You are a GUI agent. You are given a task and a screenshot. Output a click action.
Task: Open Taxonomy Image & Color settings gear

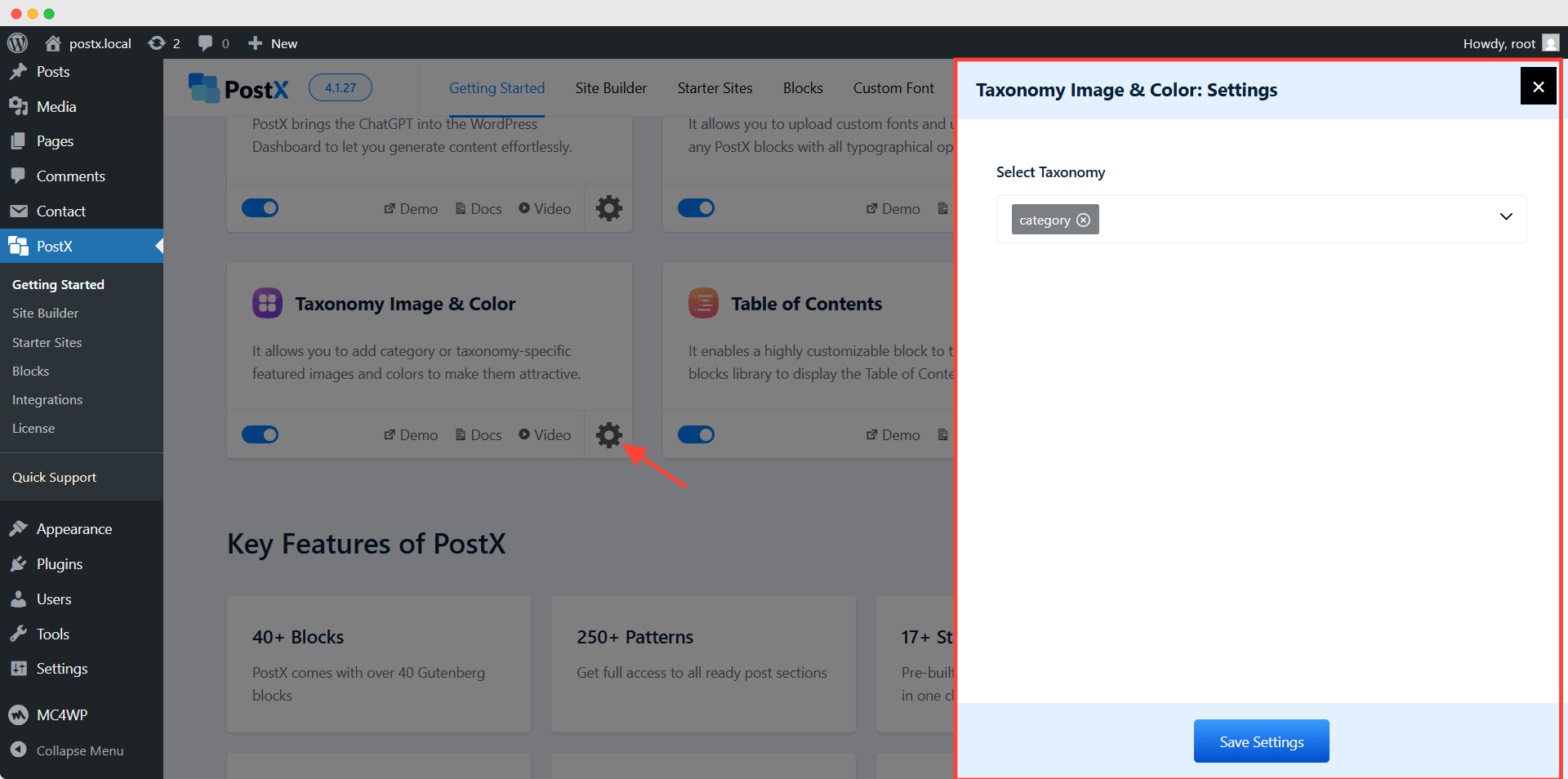(x=608, y=434)
